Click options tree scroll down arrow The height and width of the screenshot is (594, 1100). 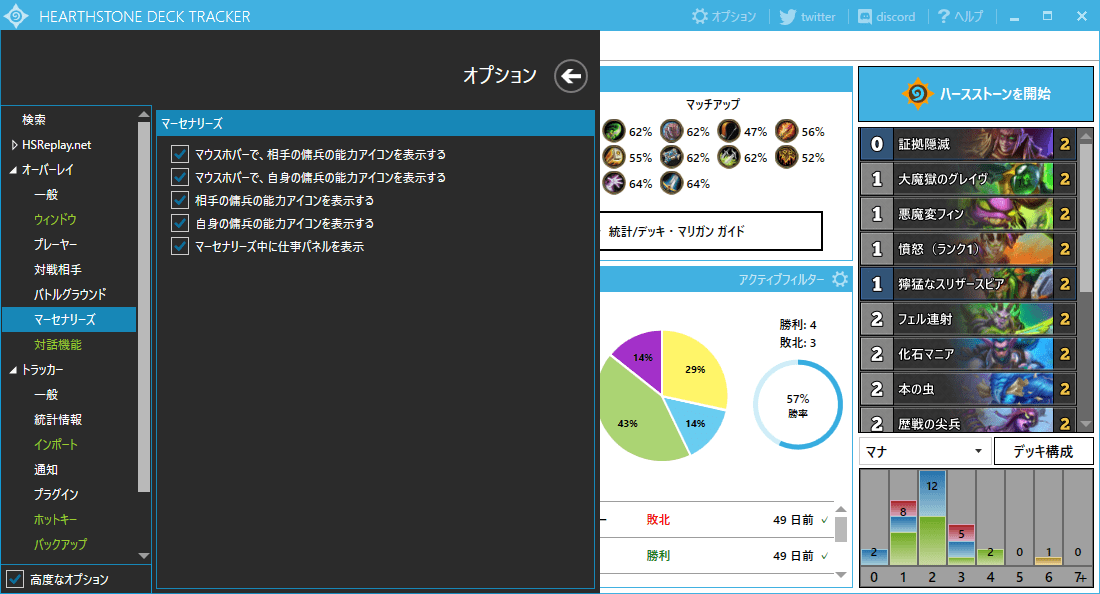[x=144, y=555]
